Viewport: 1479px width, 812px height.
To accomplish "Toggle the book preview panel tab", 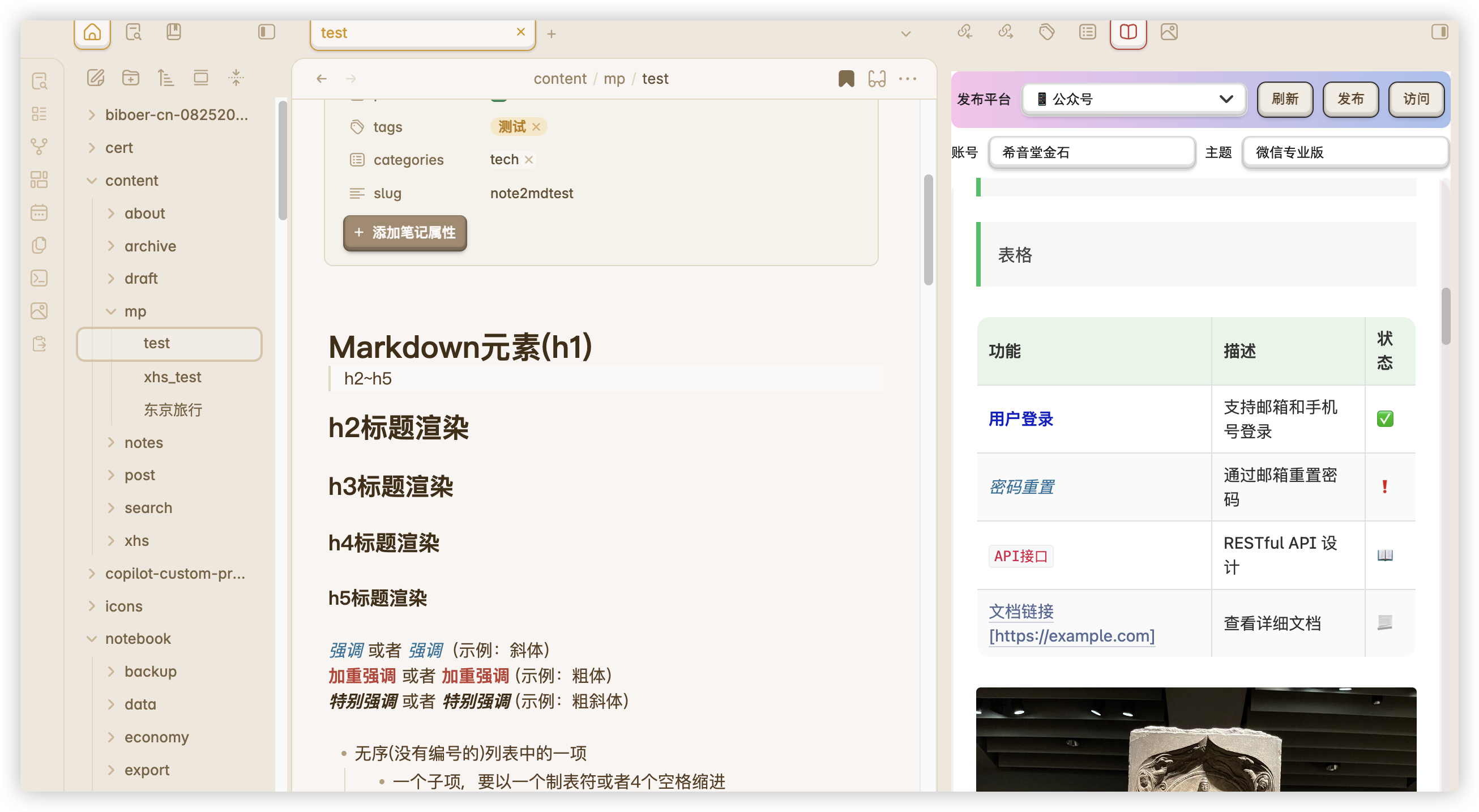I will (x=1127, y=32).
